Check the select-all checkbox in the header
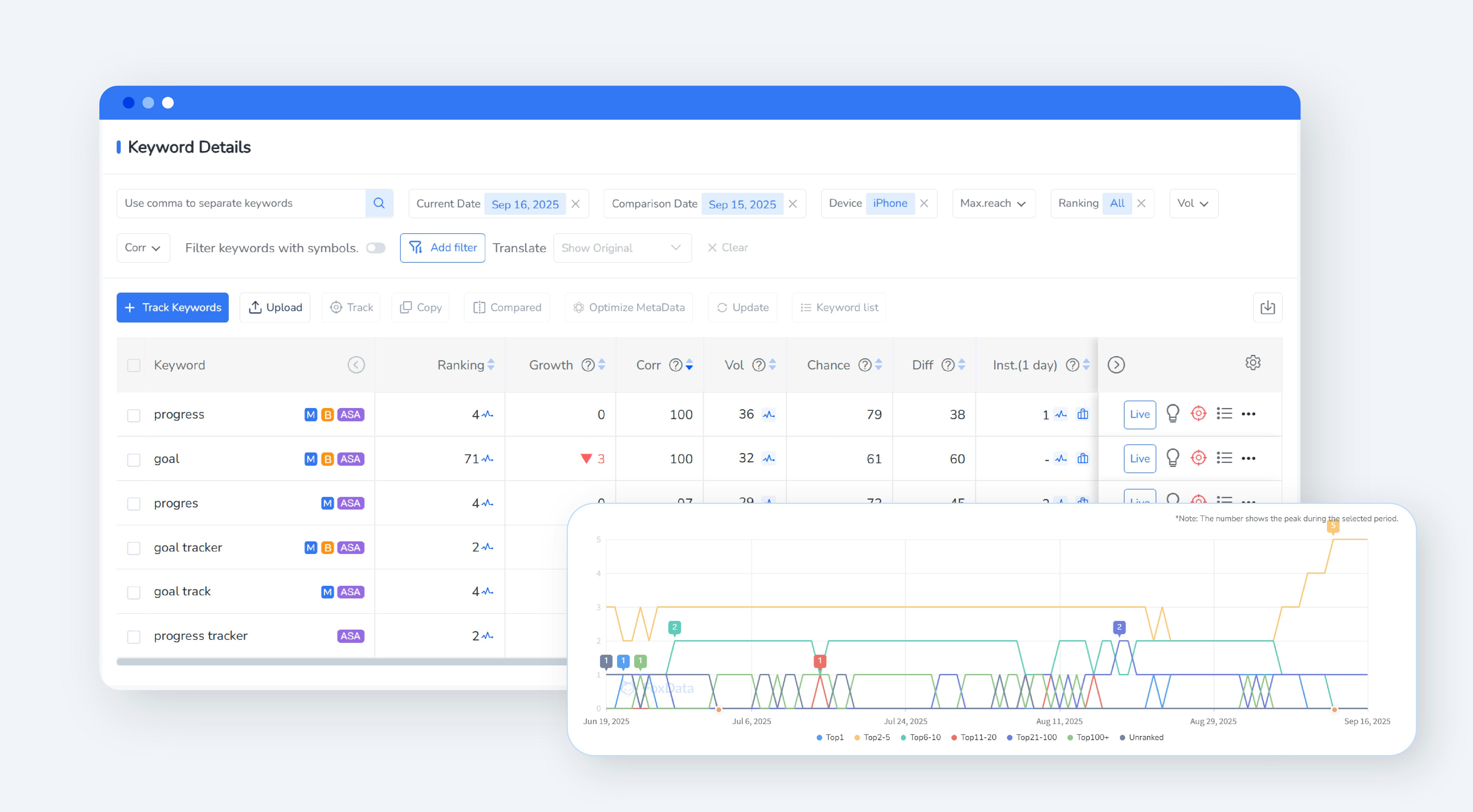This screenshot has width=1473, height=812. tap(134, 364)
